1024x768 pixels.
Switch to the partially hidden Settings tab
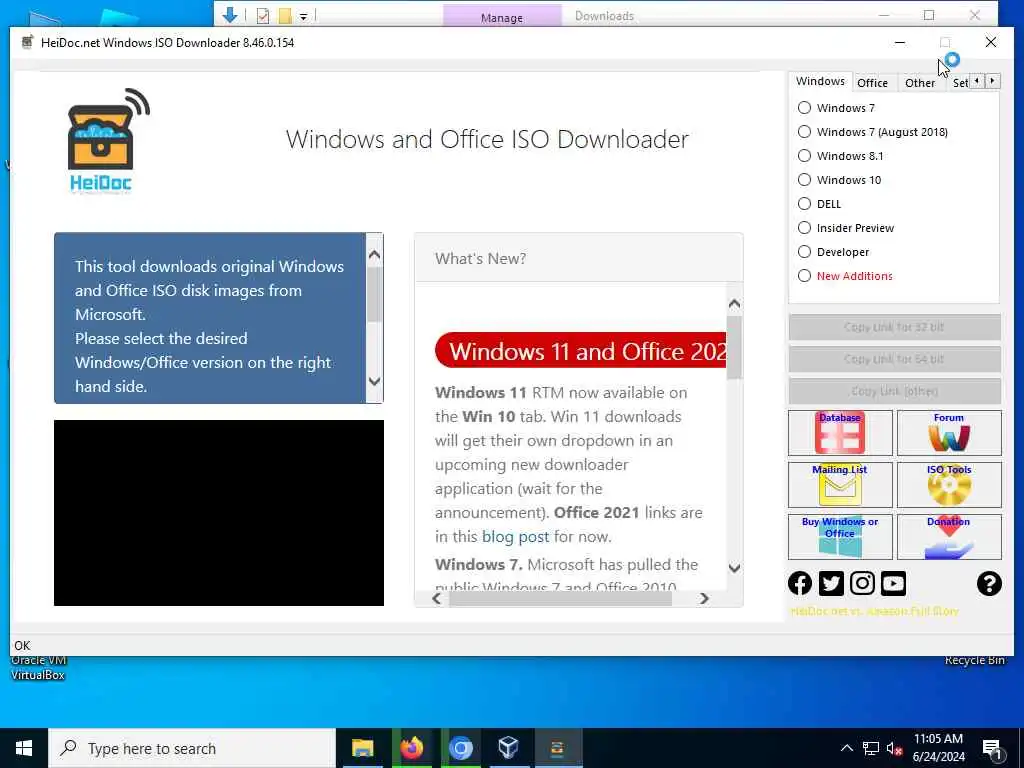coord(959,83)
